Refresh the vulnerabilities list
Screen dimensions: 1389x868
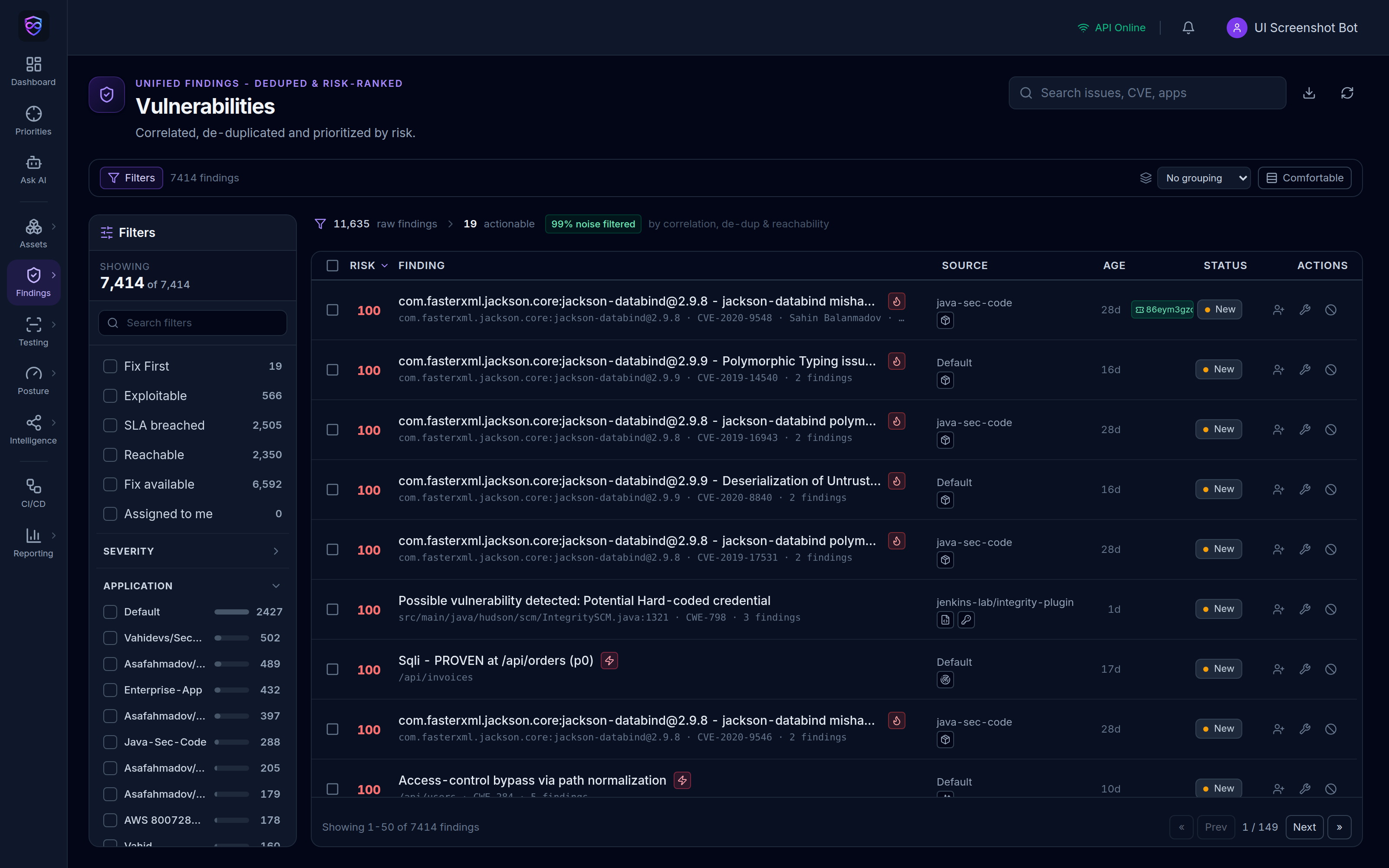[x=1347, y=93]
